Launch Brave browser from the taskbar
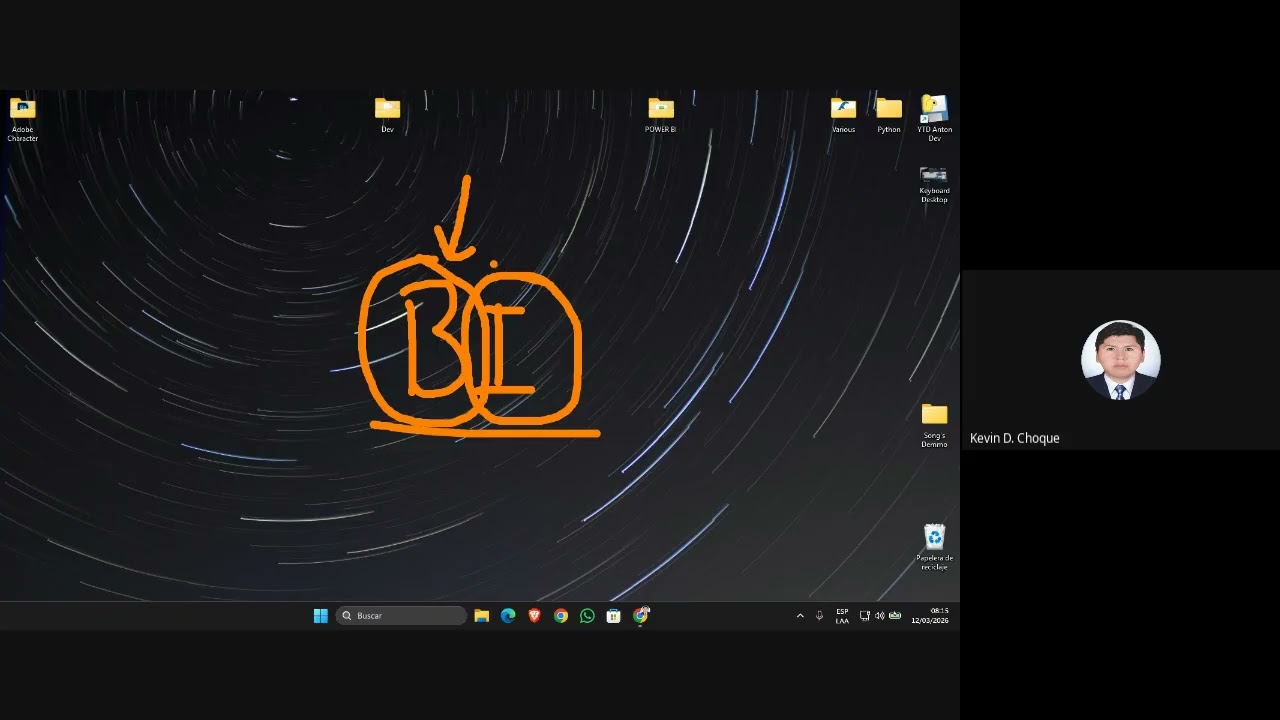 pos(534,616)
